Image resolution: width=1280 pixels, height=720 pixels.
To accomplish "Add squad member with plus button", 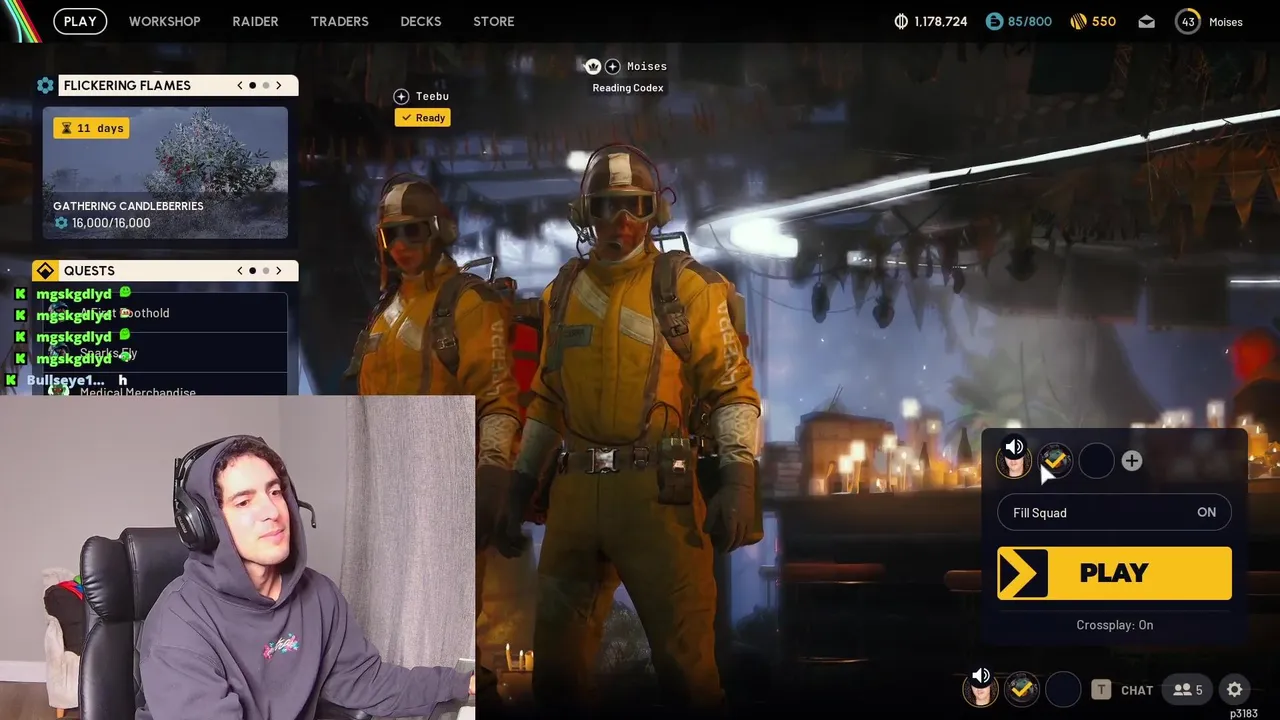I will (x=1131, y=460).
